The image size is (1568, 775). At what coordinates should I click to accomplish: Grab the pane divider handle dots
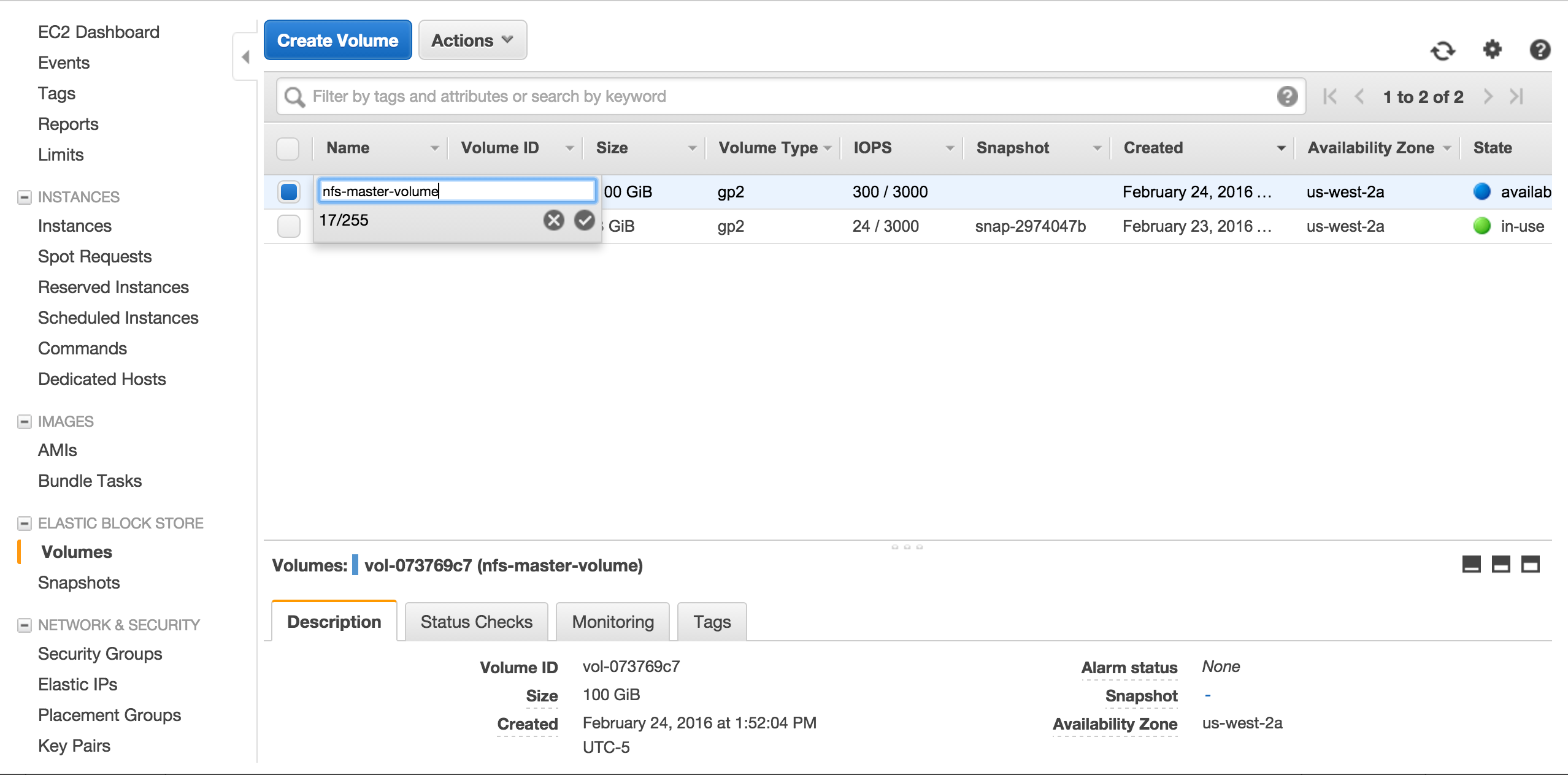point(907,546)
